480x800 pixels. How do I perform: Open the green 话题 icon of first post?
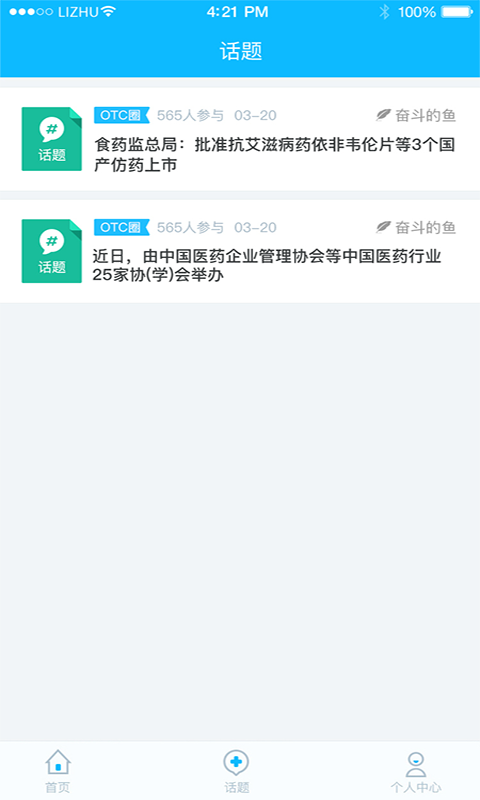tap(52, 139)
